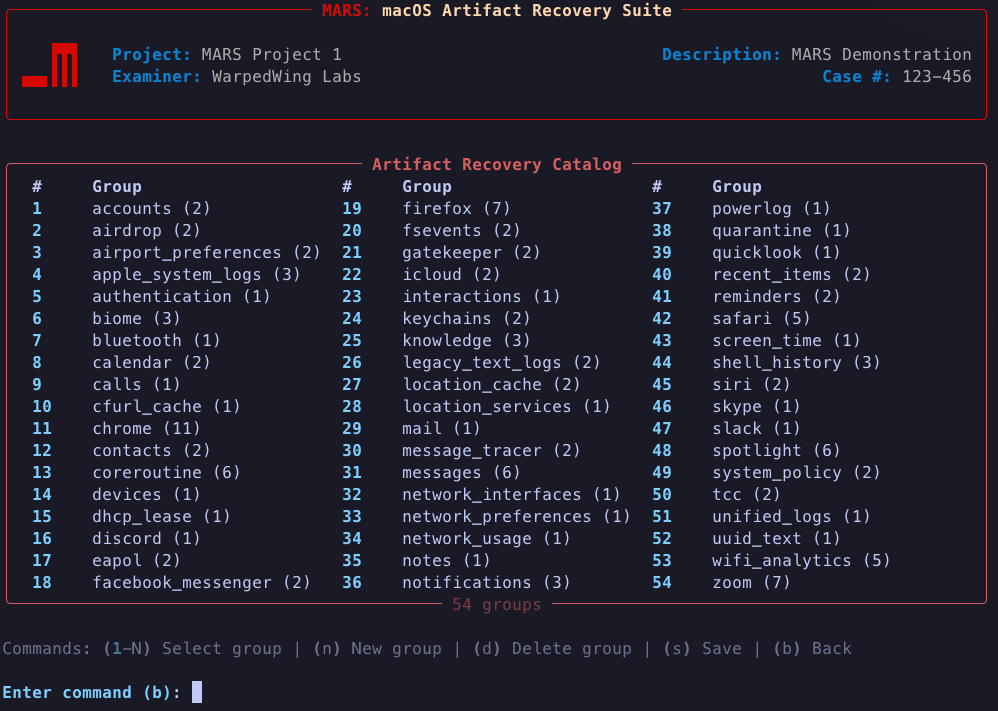
Task: Select the devices (1) group
Action: tap(146, 495)
